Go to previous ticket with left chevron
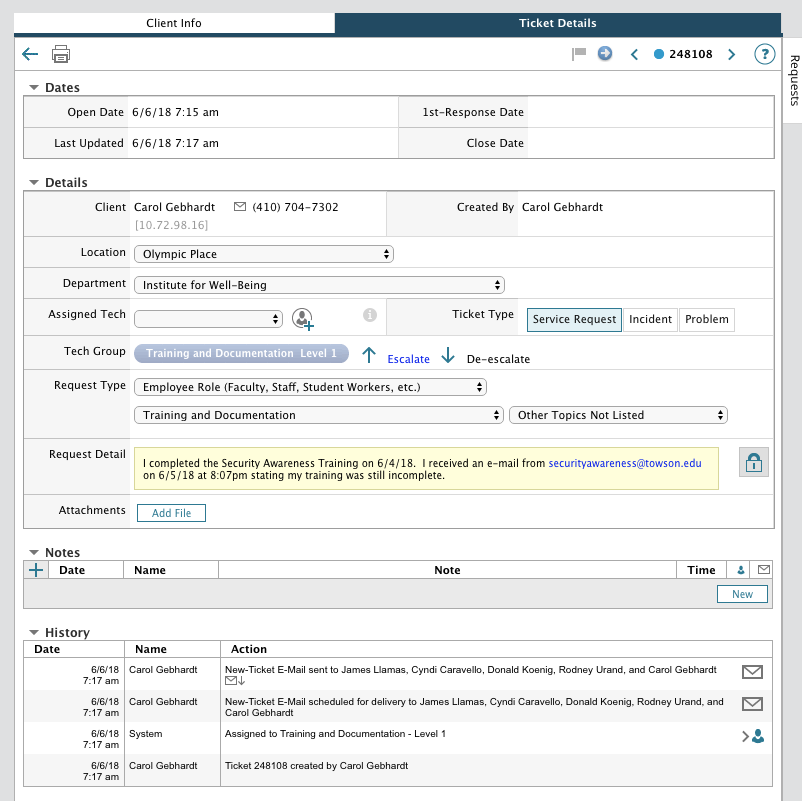Image resolution: width=802 pixels, height=801 pixels. (x=634, y=54)
